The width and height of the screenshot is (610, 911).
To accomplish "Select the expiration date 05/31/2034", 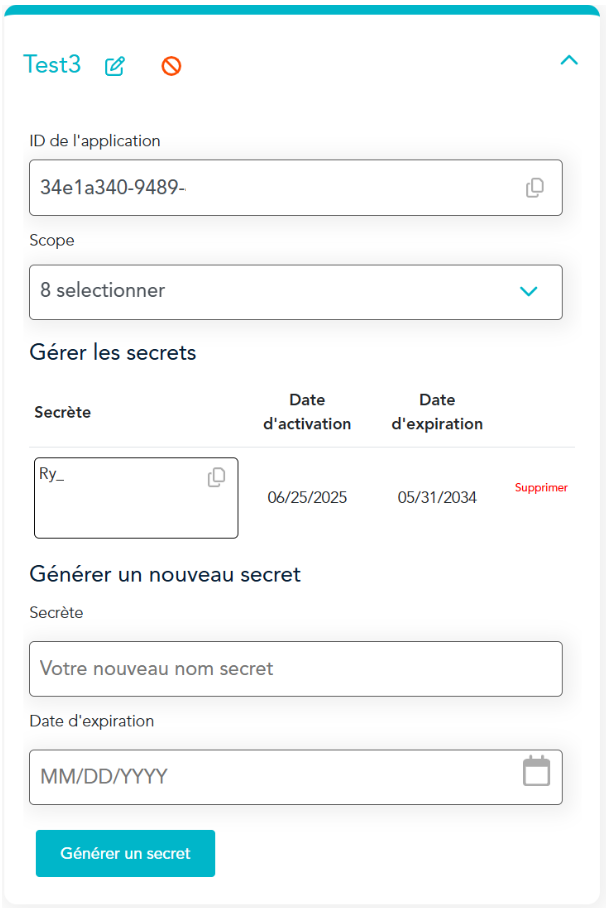I will click(437, 497).
